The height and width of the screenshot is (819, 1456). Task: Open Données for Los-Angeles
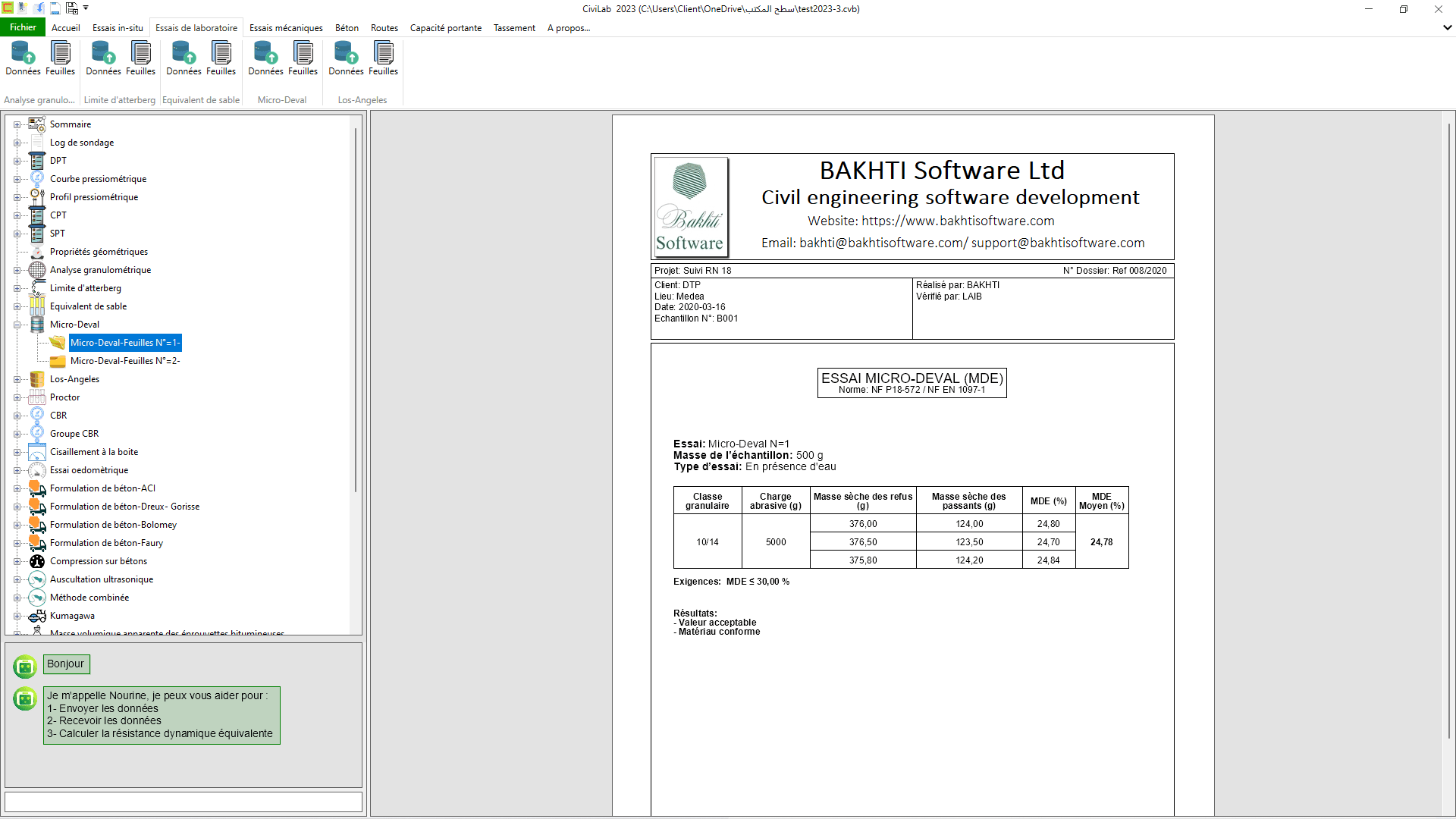pos(346,58)
